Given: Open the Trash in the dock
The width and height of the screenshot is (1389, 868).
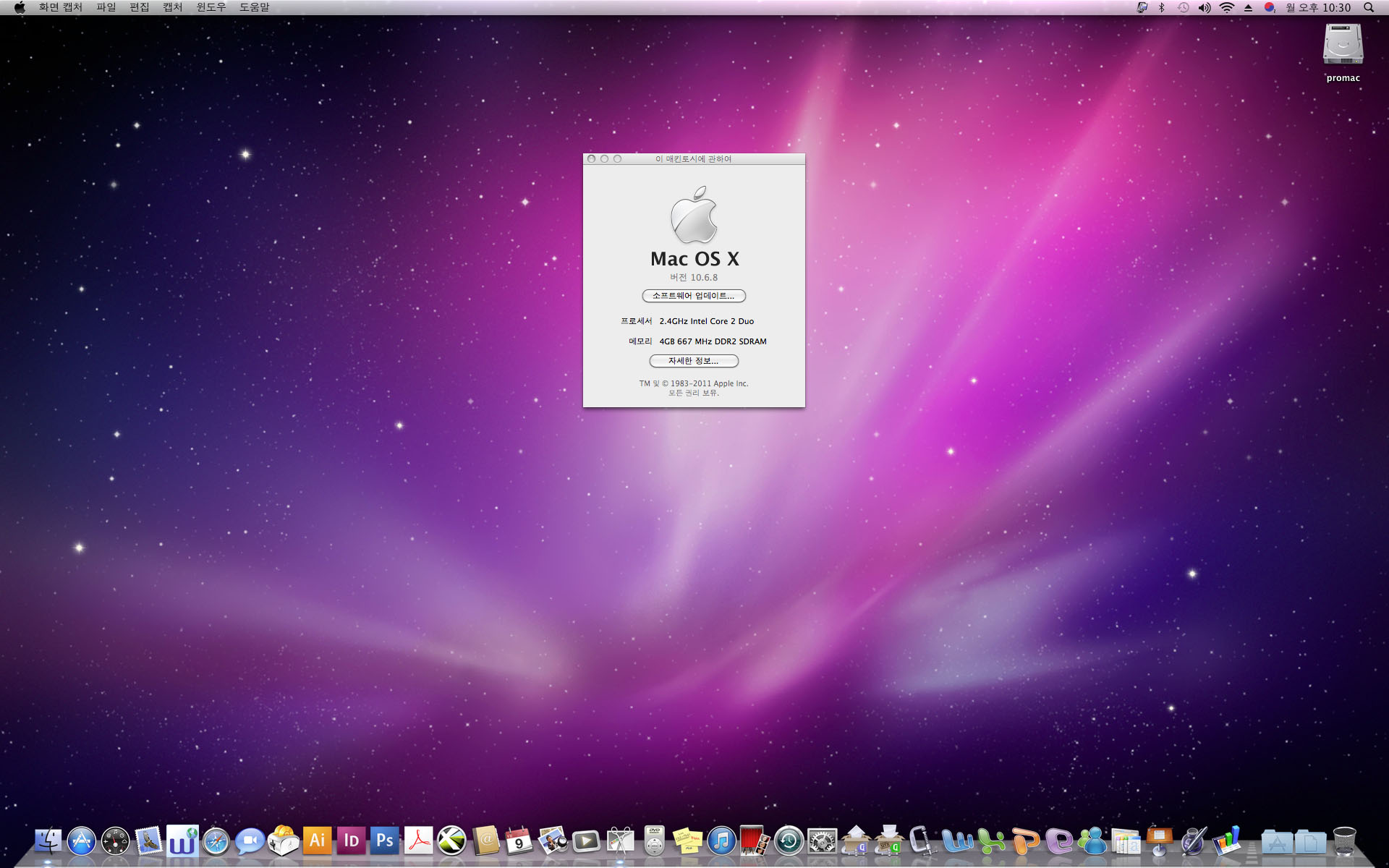Looking at the screenshot, I should (x=1344, y=841).
